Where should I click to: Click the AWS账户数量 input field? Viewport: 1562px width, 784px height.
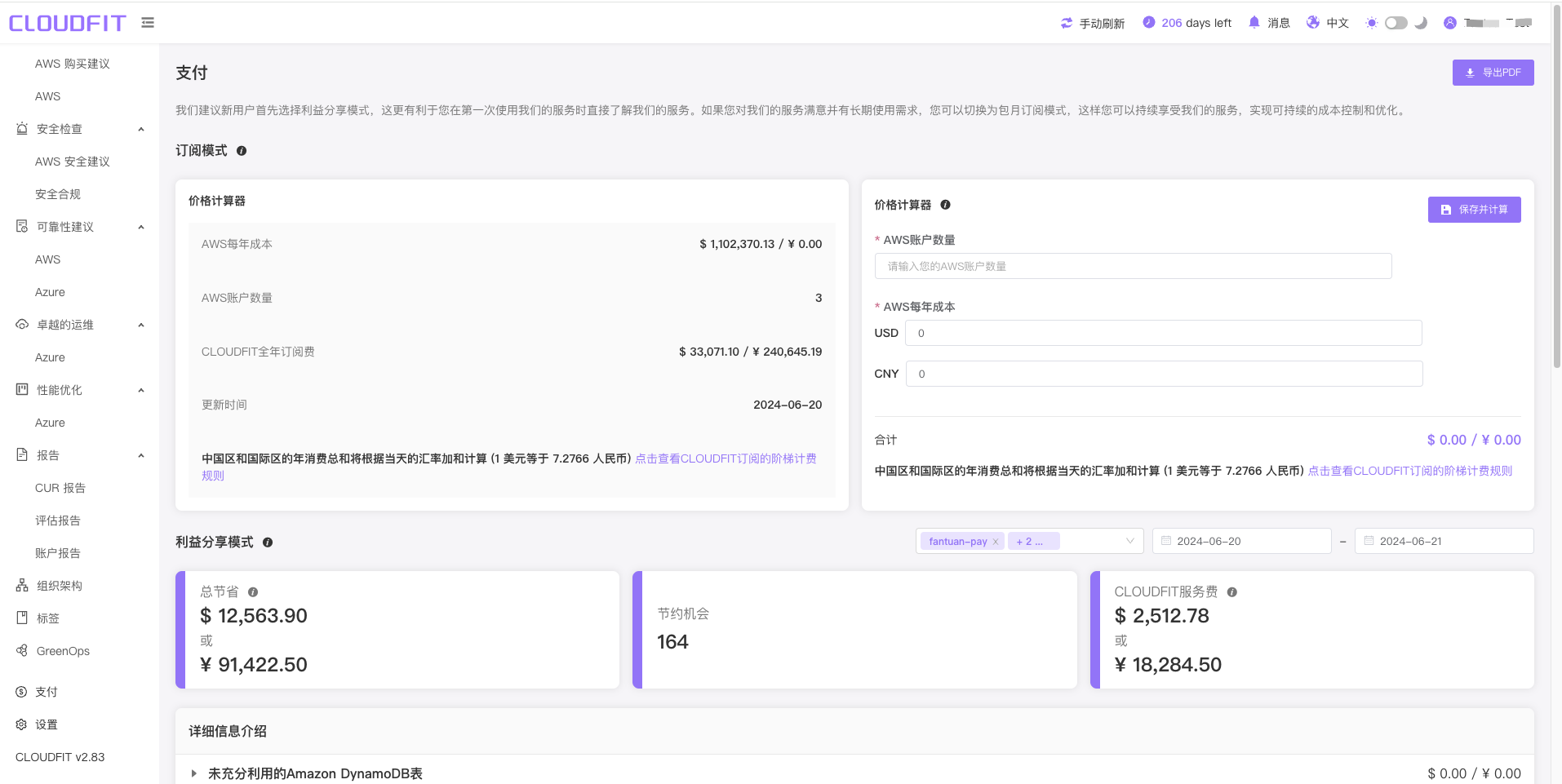click(1133, 266)
